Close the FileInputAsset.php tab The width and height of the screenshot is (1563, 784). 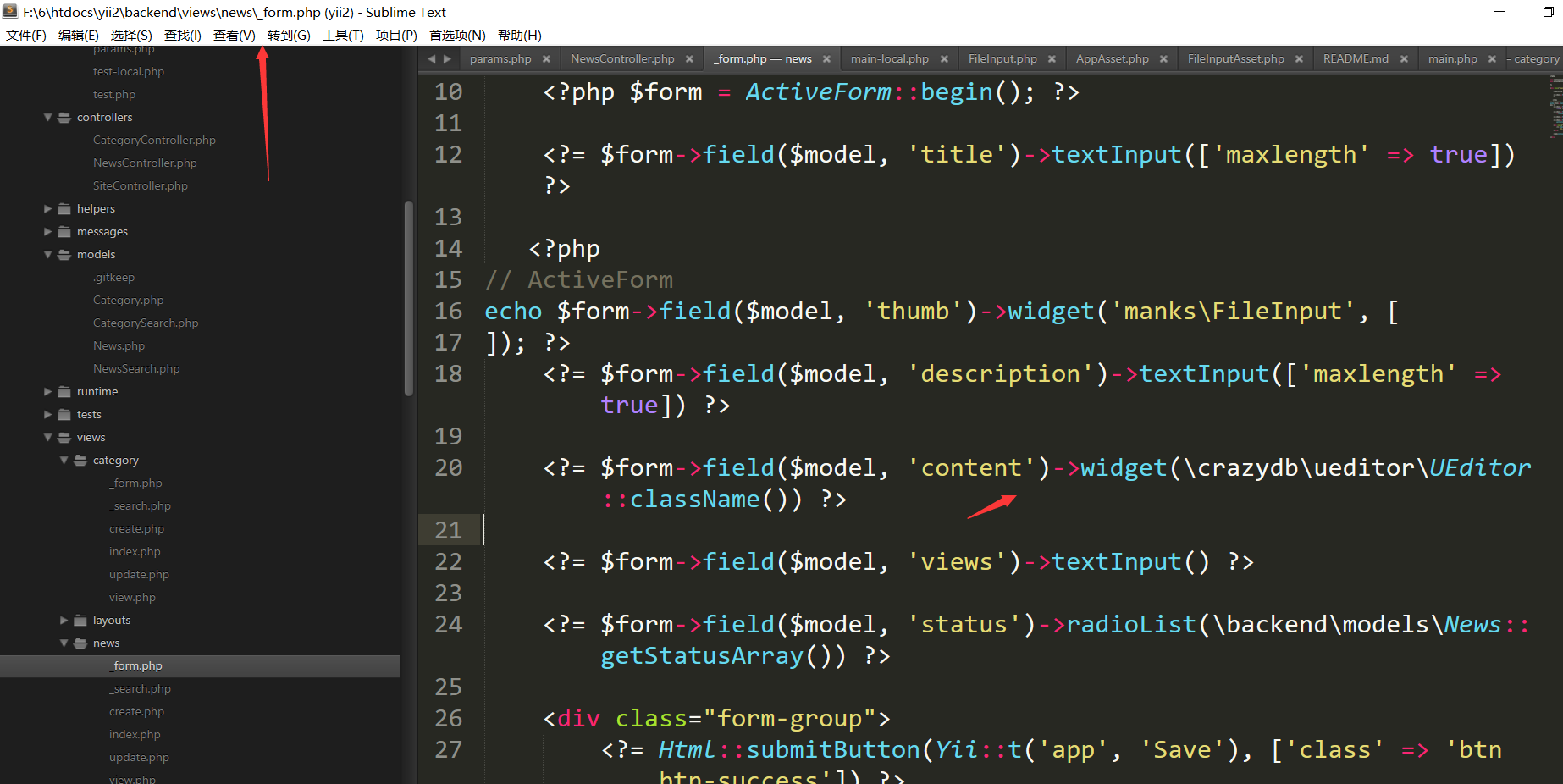(1299, 59)
